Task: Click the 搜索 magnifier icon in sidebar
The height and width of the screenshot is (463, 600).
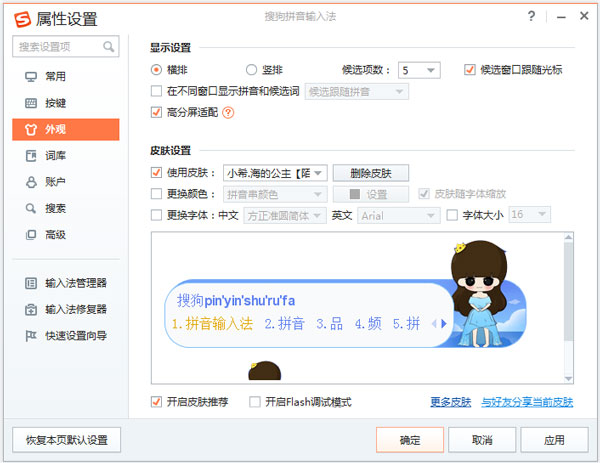Action: pyautogui.click(x=29, y=208)
